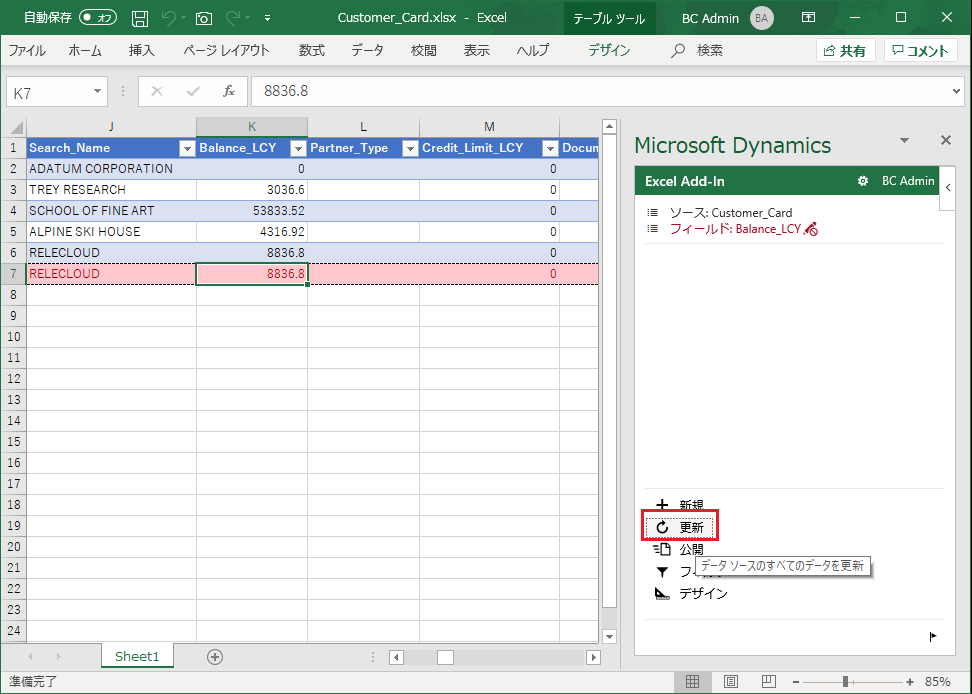Click the 更新 (Refresh) button
The height and width of the screenshot is (694, 972).
click(679, 527)
